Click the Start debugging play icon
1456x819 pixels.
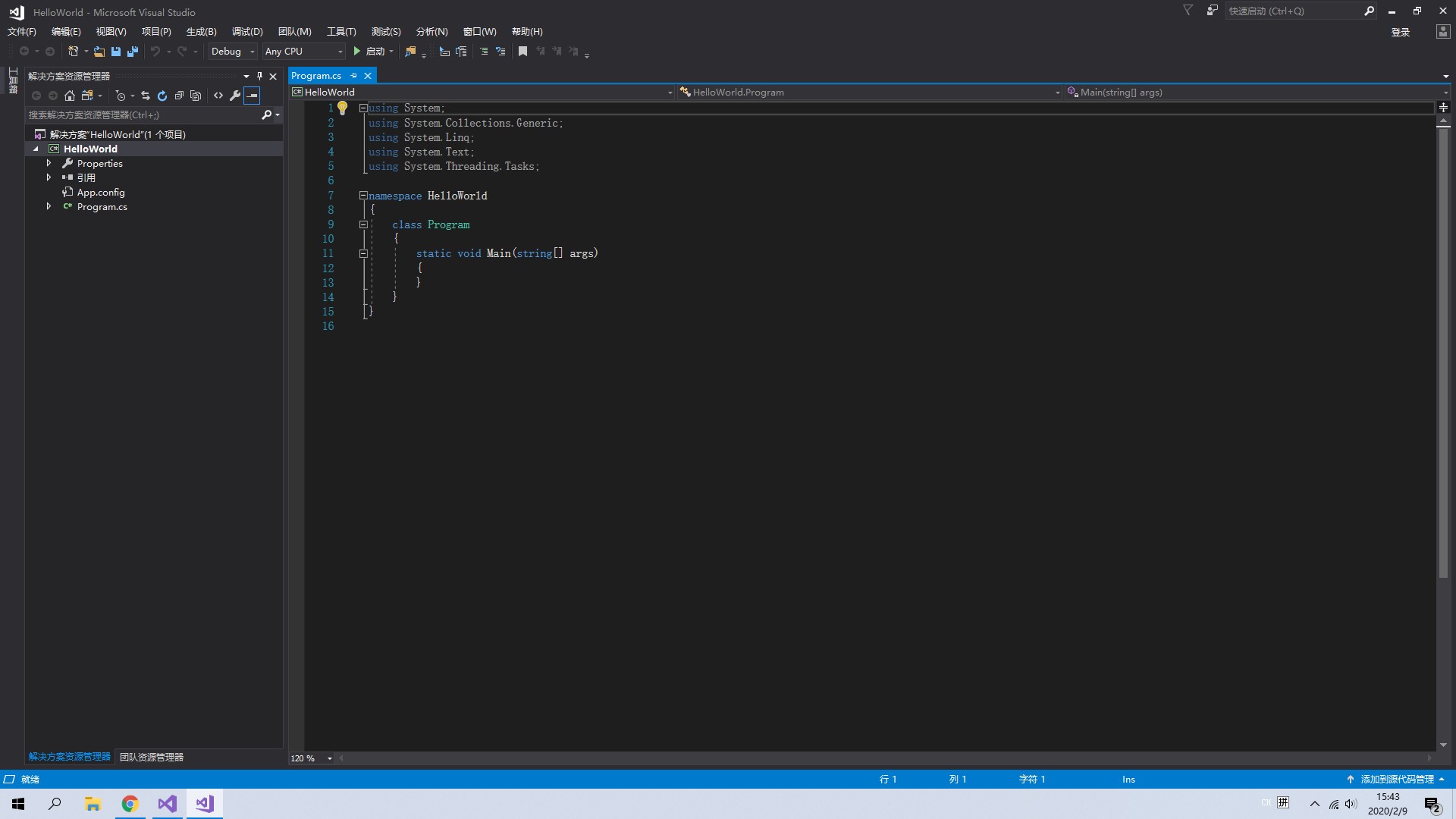pyautogui.click(x=357, y=52)
